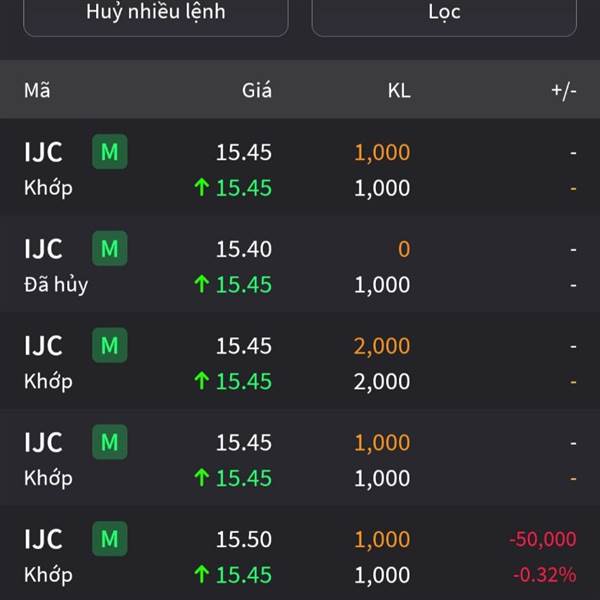Sort orders by the Giá column header
Viewport: 600px width, 600px height.
[x=256, y=91]
